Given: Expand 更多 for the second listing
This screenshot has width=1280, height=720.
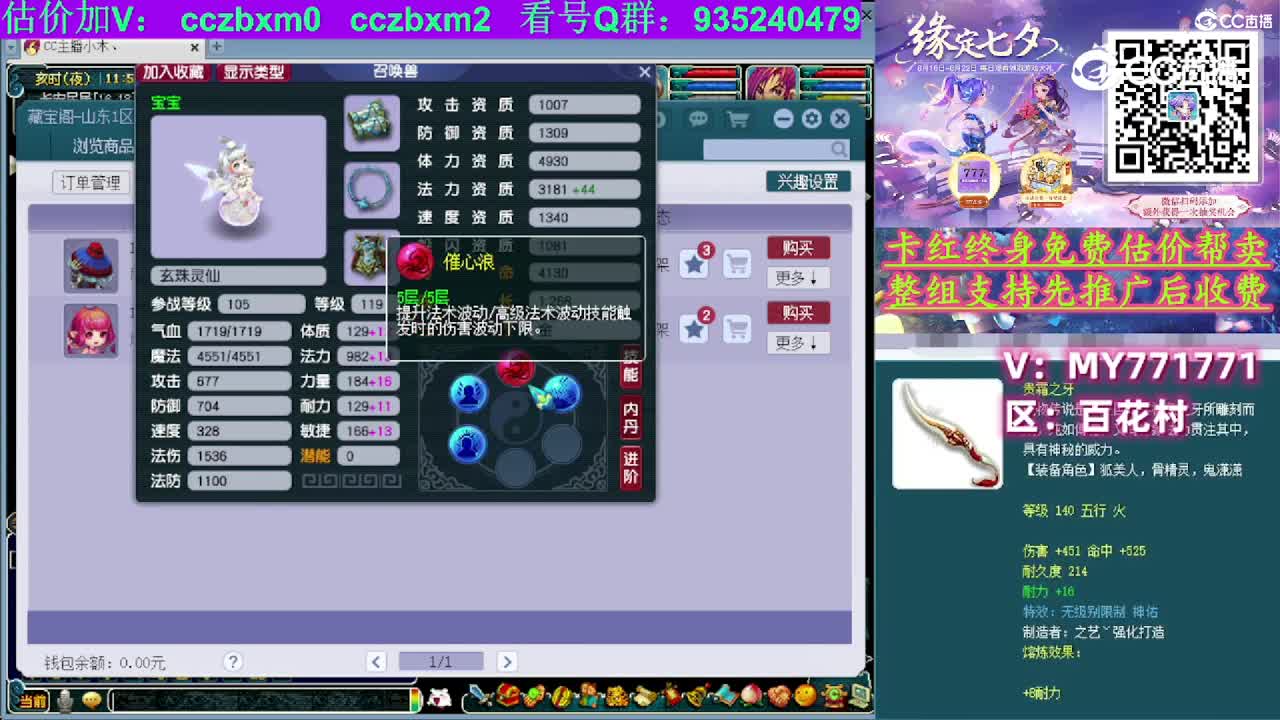Looking at the screenshot, I should tap(798, 343).
